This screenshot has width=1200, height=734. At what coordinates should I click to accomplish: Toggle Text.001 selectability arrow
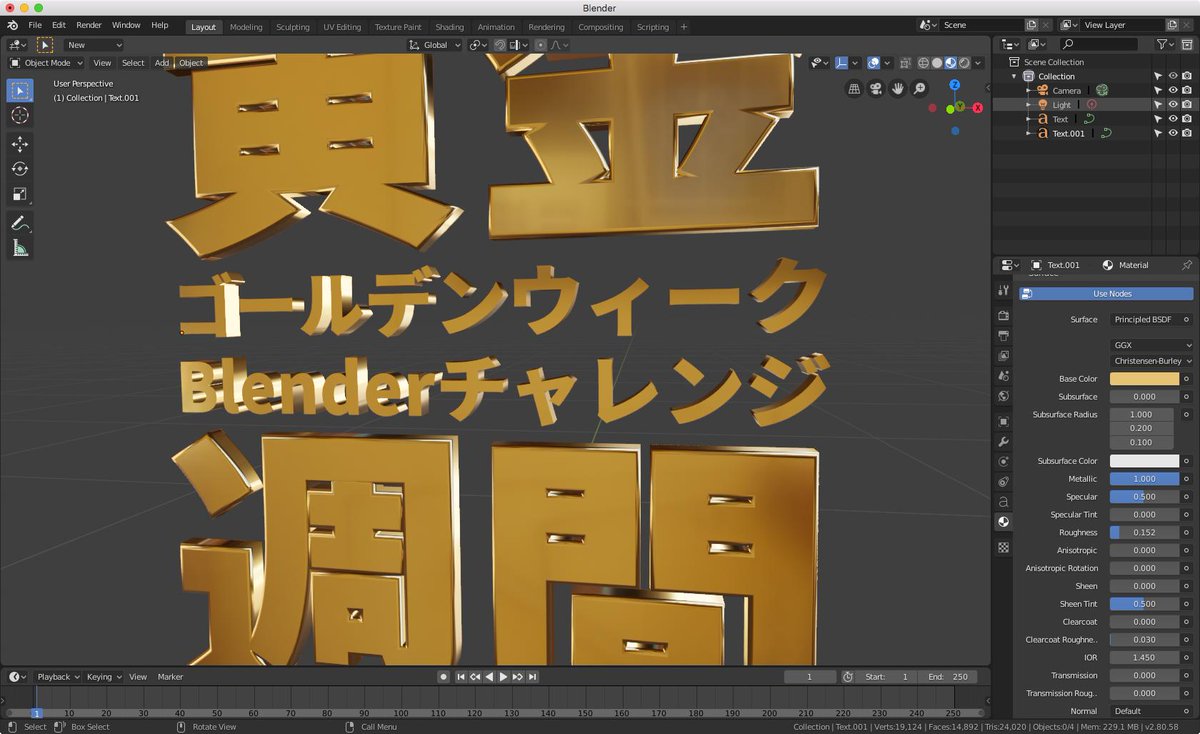1158,133
